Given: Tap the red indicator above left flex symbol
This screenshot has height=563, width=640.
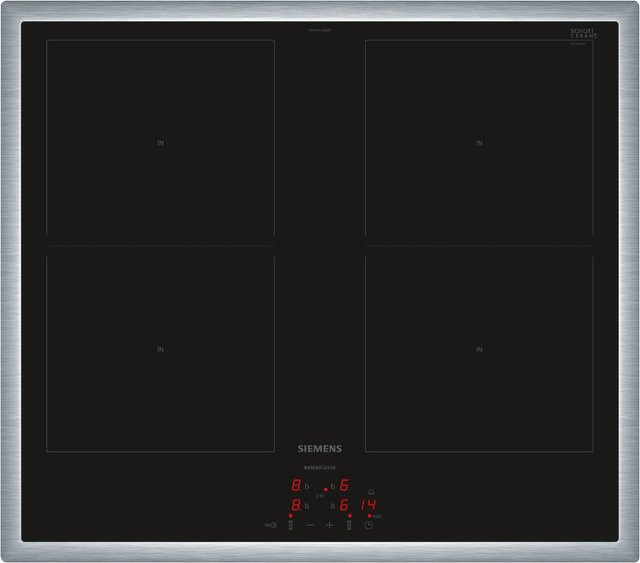Looking at the screenshot, I should [x=291, y=516].
